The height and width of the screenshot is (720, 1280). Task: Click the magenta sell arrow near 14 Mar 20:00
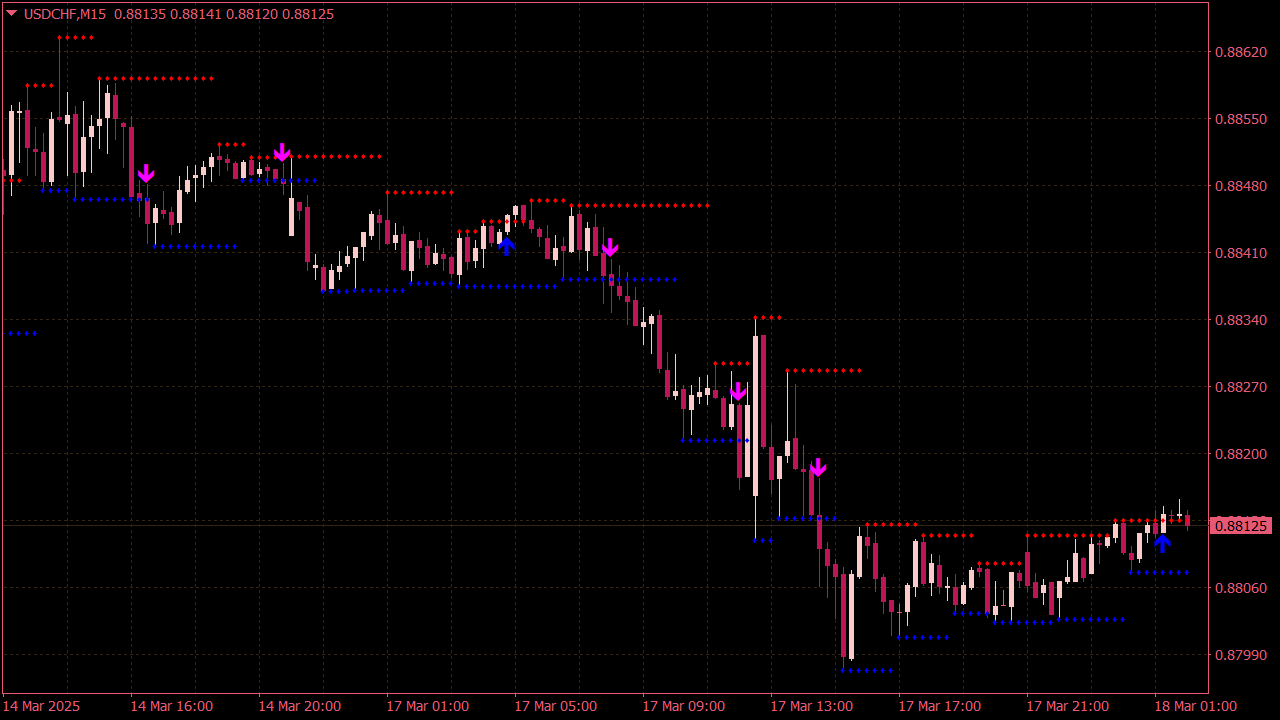pyautogui.click(x=282, y=152)
